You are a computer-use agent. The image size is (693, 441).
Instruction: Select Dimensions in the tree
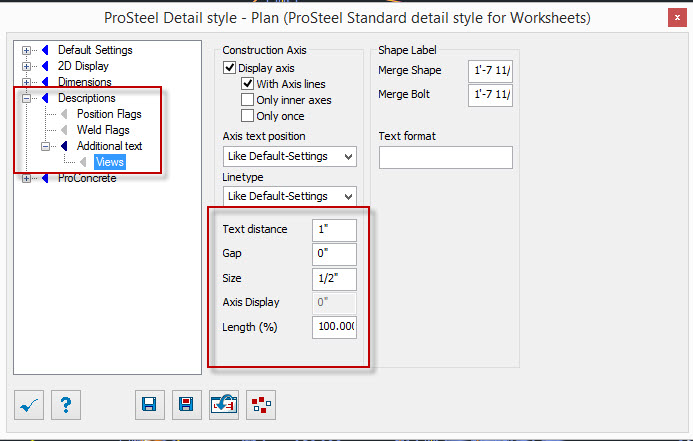(84, 82)
